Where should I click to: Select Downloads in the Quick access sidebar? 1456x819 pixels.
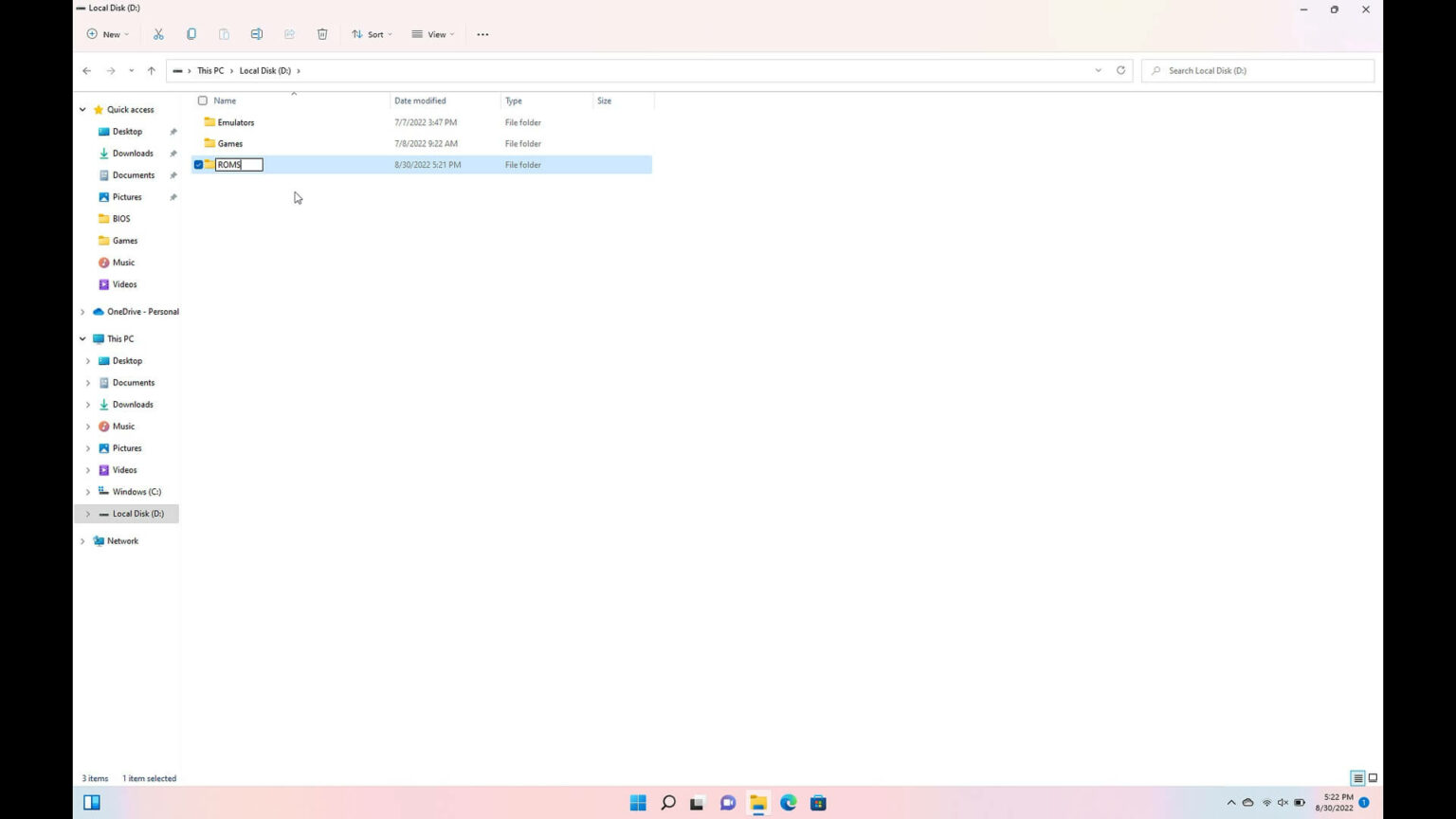[132, 153]
